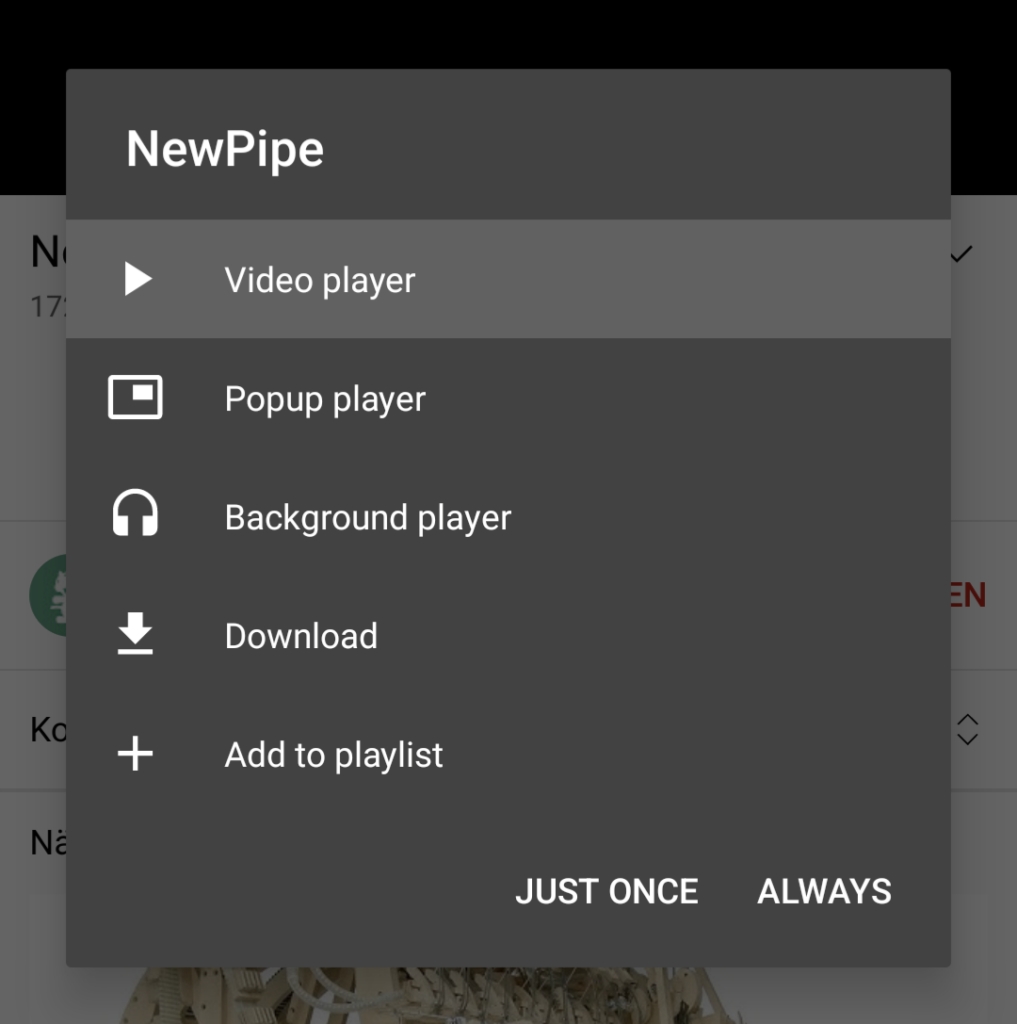
Task: Click the play triangle icon for Video player
Action: pos(137,280)
